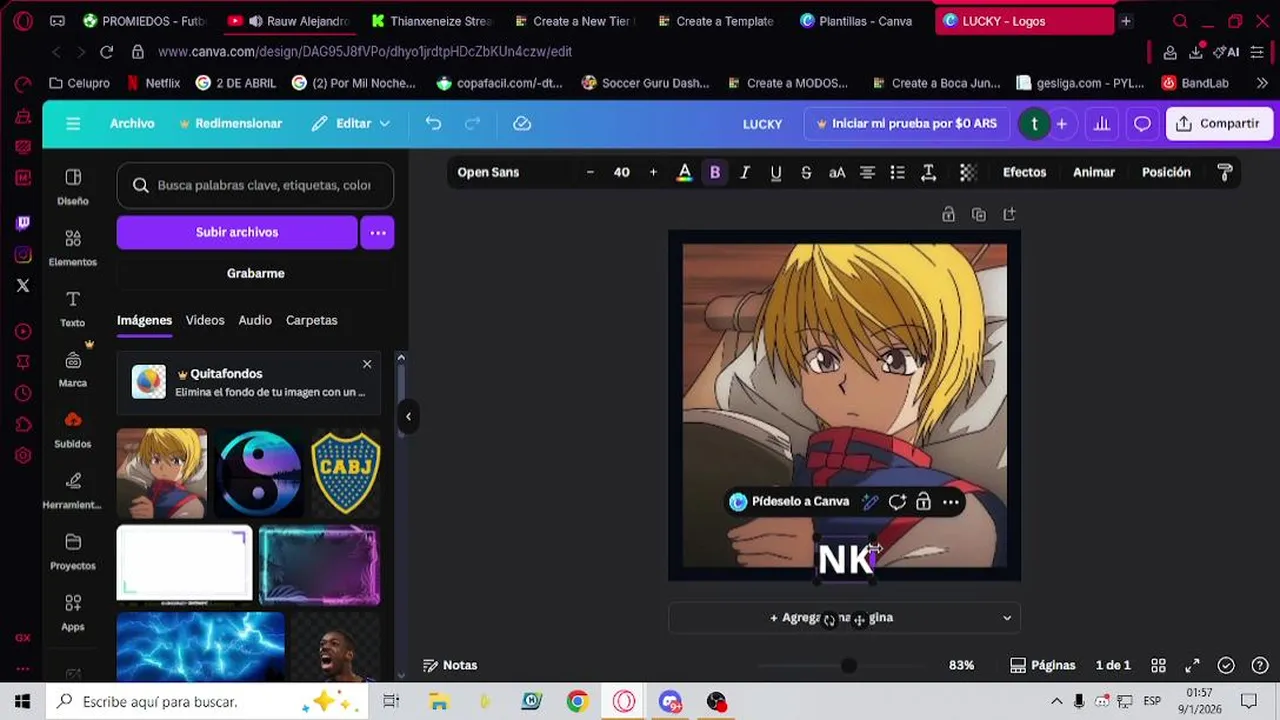Screen dimensions: 1280x720
Task: Open the Archivo menu
Action: point(132,124)
